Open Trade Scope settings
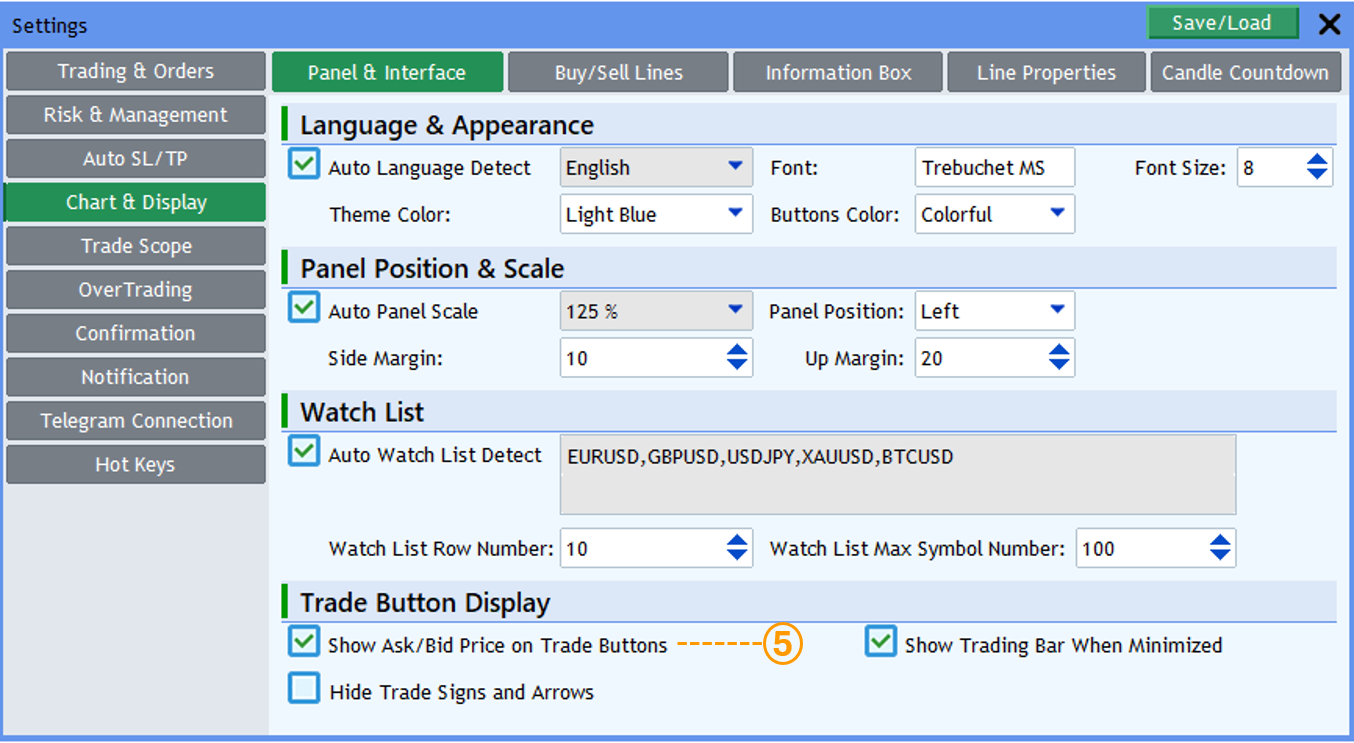Image resolution: width=1354 pixels, height=743 pixels. coord(136,246)
